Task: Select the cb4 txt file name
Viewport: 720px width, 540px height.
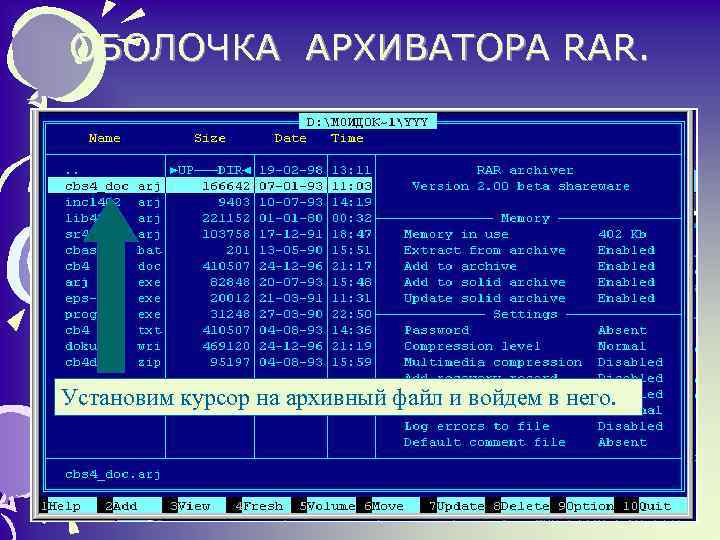Action: coord(112,330)
